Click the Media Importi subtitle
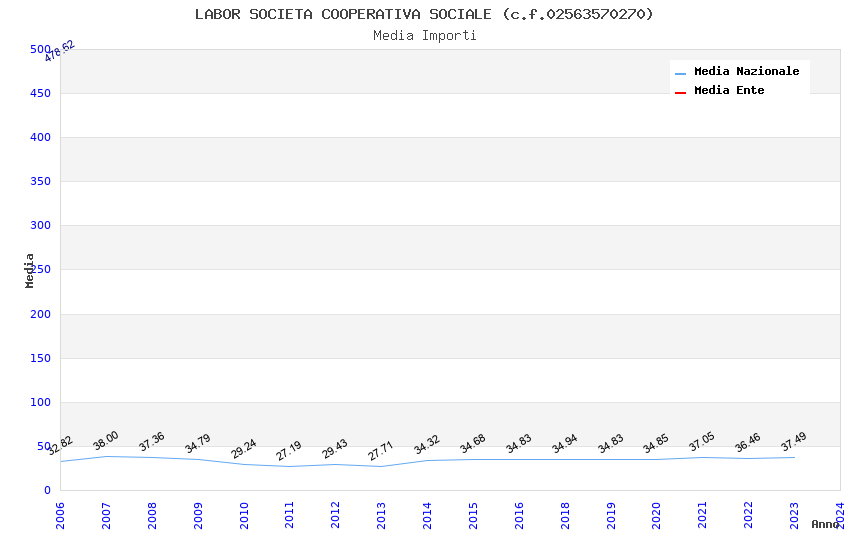850x550 pixels. (424, 36)
